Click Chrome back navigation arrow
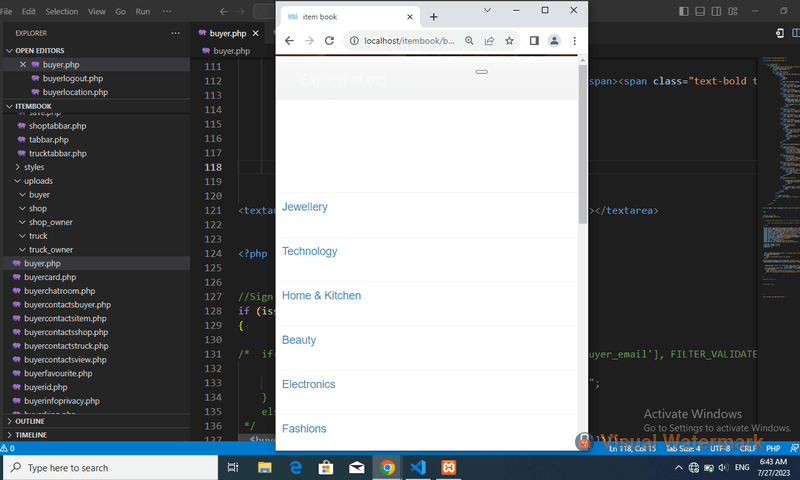This screenshot has width=800, height=480. tap(289, 41)
